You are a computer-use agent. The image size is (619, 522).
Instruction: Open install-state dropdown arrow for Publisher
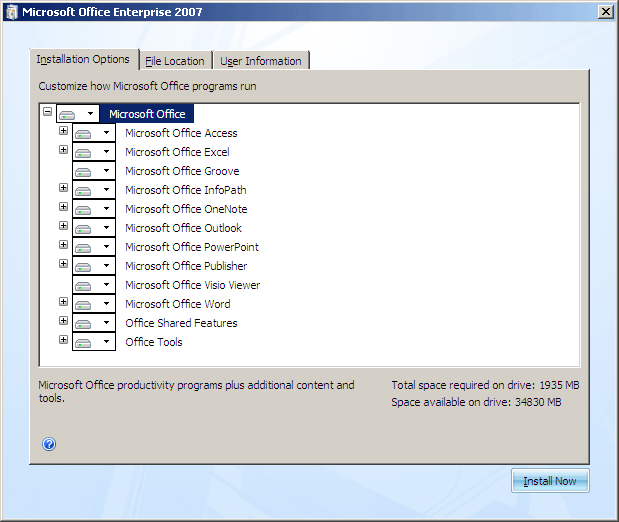106,265
